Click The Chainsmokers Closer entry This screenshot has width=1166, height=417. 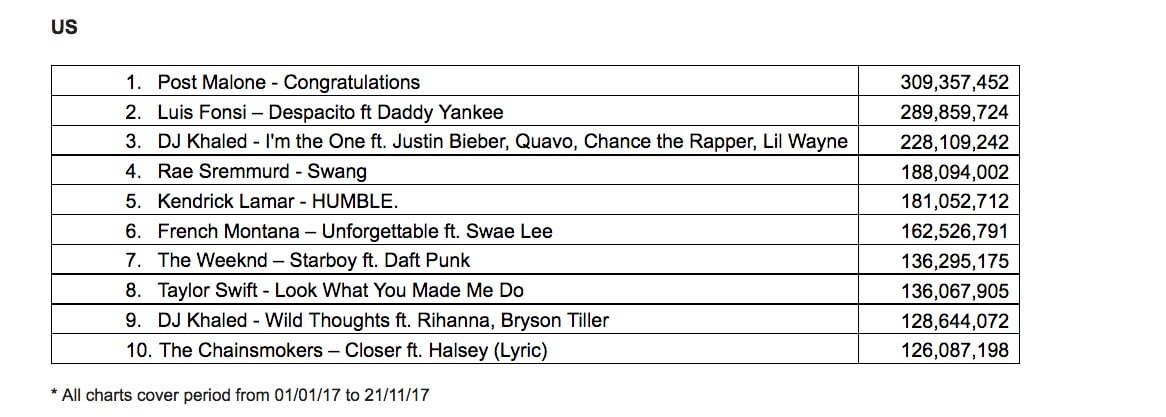tap(352, 351)
